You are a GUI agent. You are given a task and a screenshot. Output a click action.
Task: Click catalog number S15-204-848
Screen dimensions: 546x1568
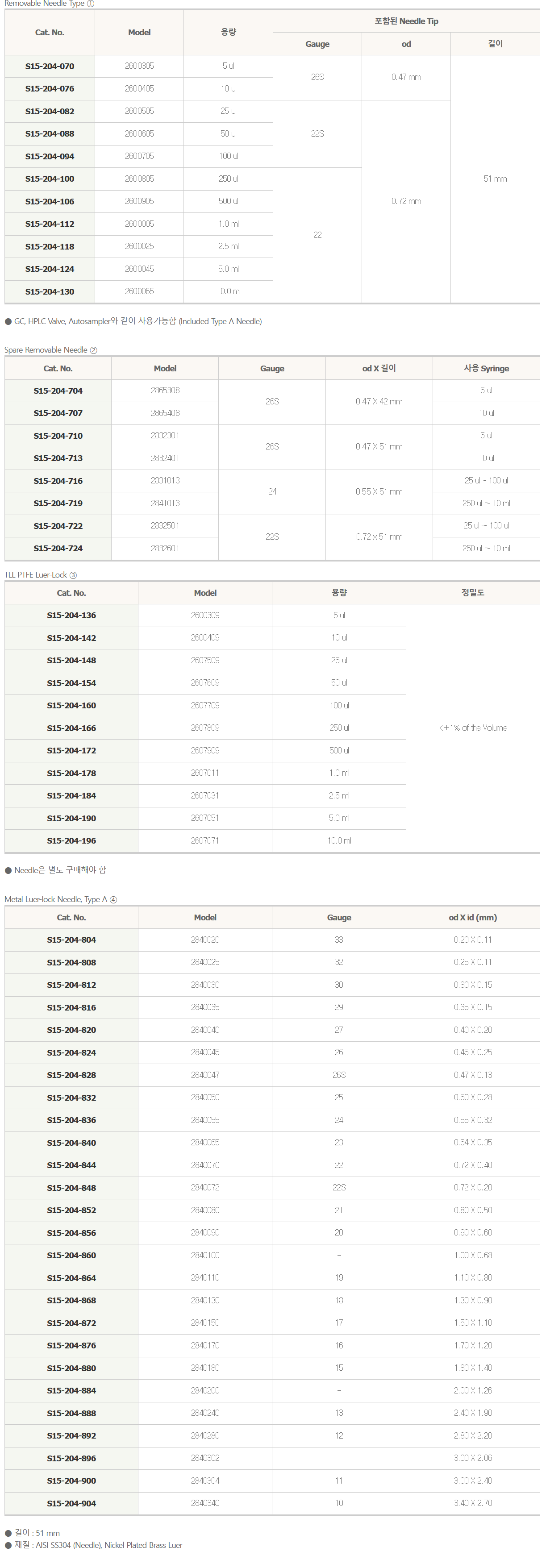(71, 1188)
